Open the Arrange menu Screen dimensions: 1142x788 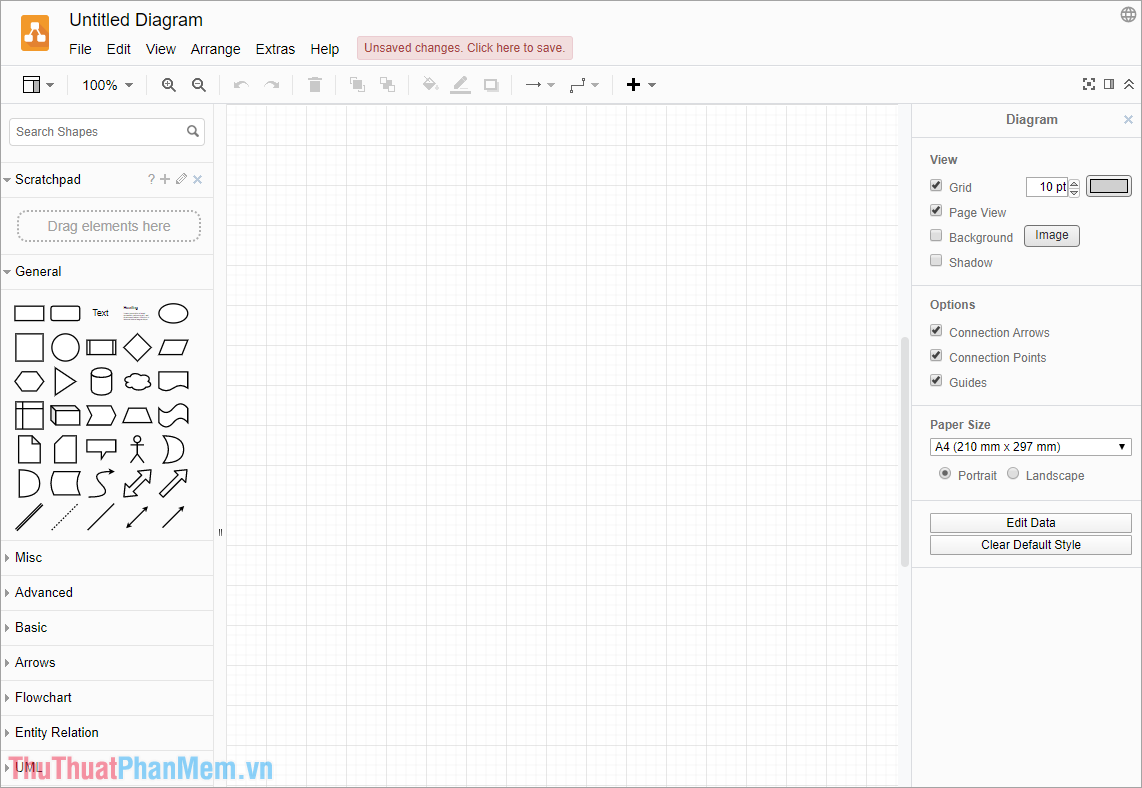(215, 48)
